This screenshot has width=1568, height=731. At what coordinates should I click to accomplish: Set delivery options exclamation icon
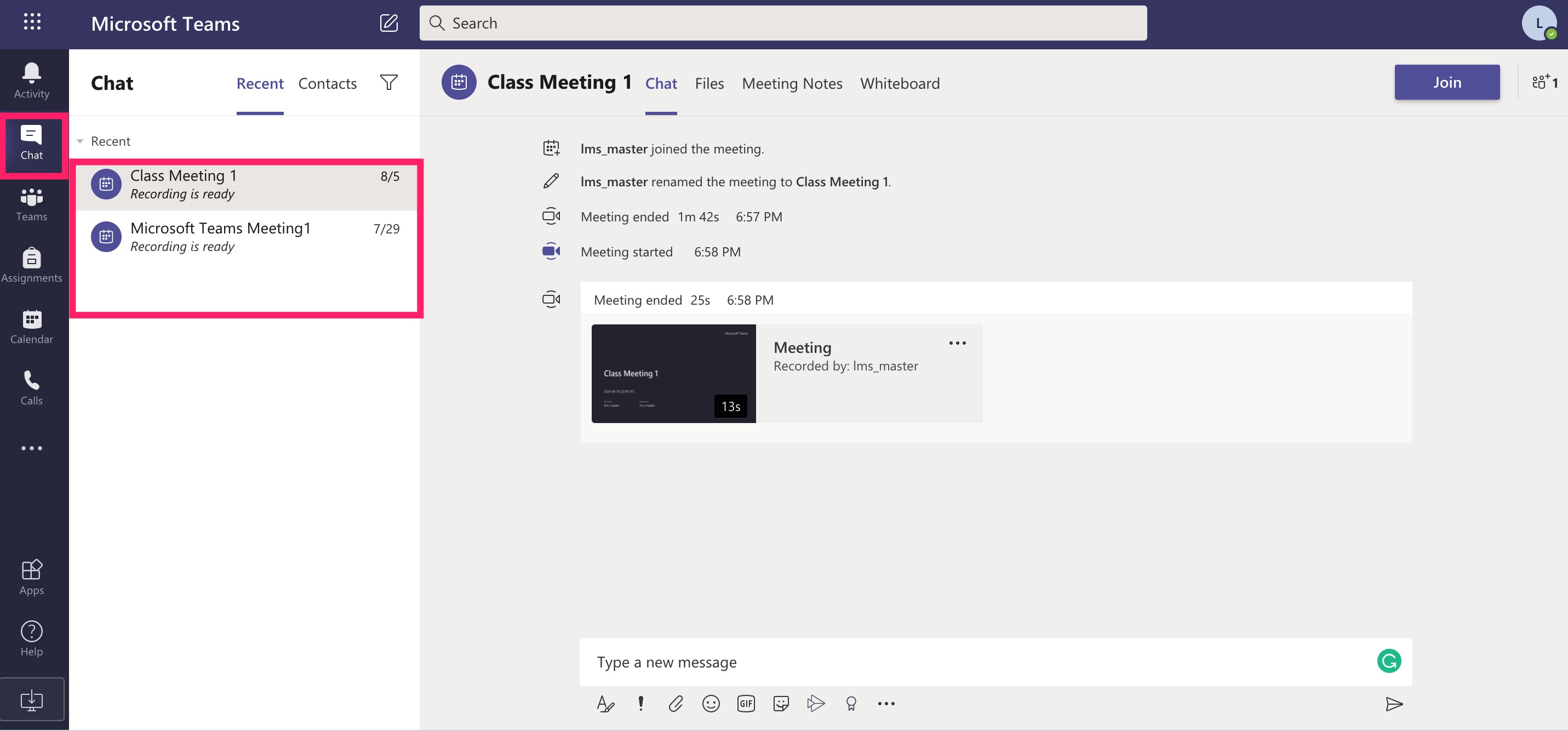640,704
